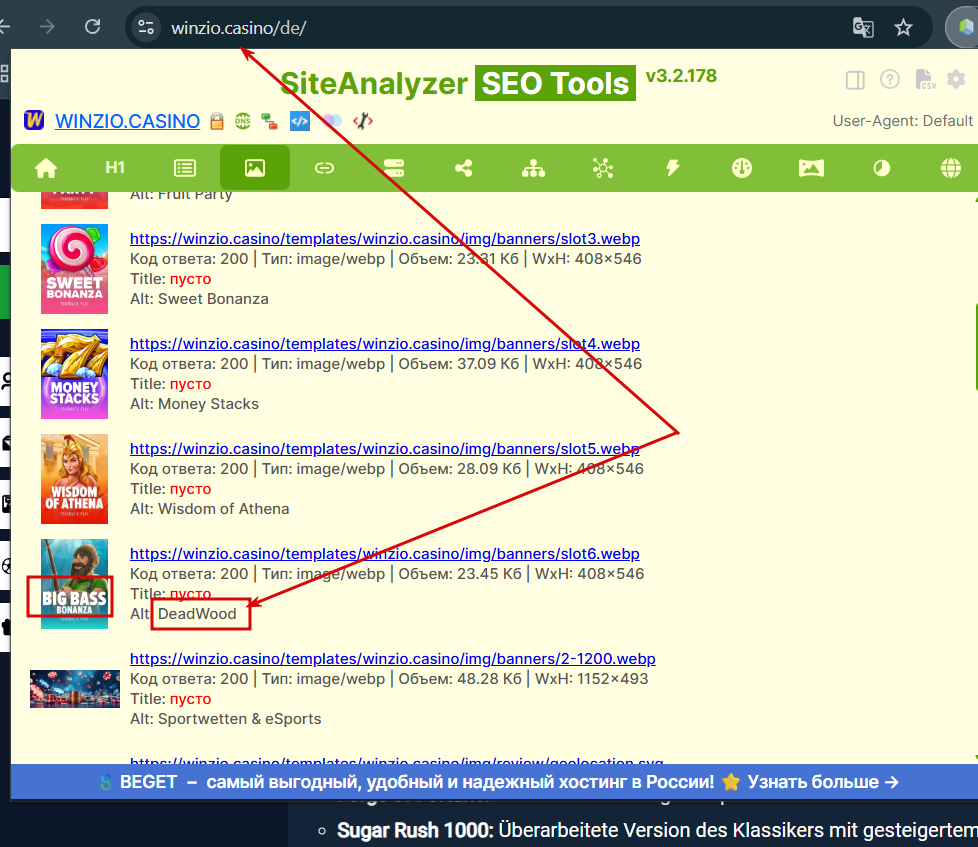Open the dashboard gauge tab
Viewport: 978px width, 847px height.
[x=742, y=168]
